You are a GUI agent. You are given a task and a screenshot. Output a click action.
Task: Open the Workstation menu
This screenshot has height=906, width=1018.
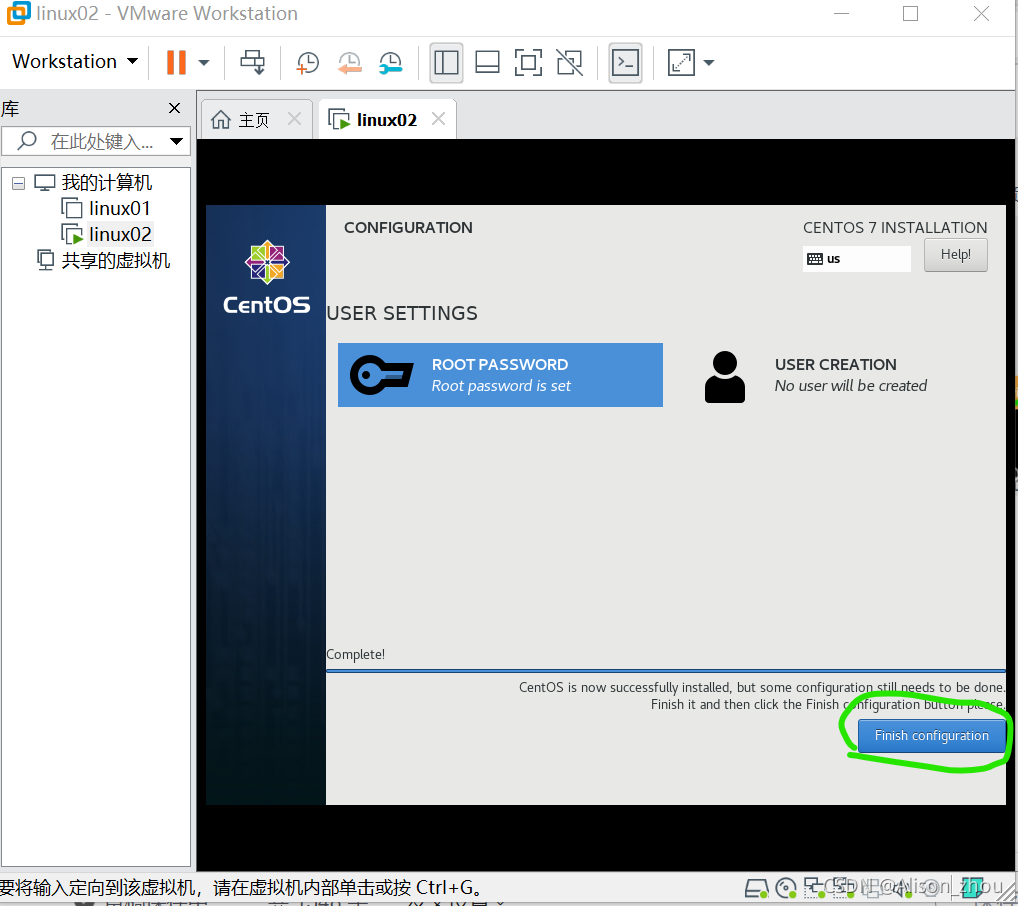(75, 62)
